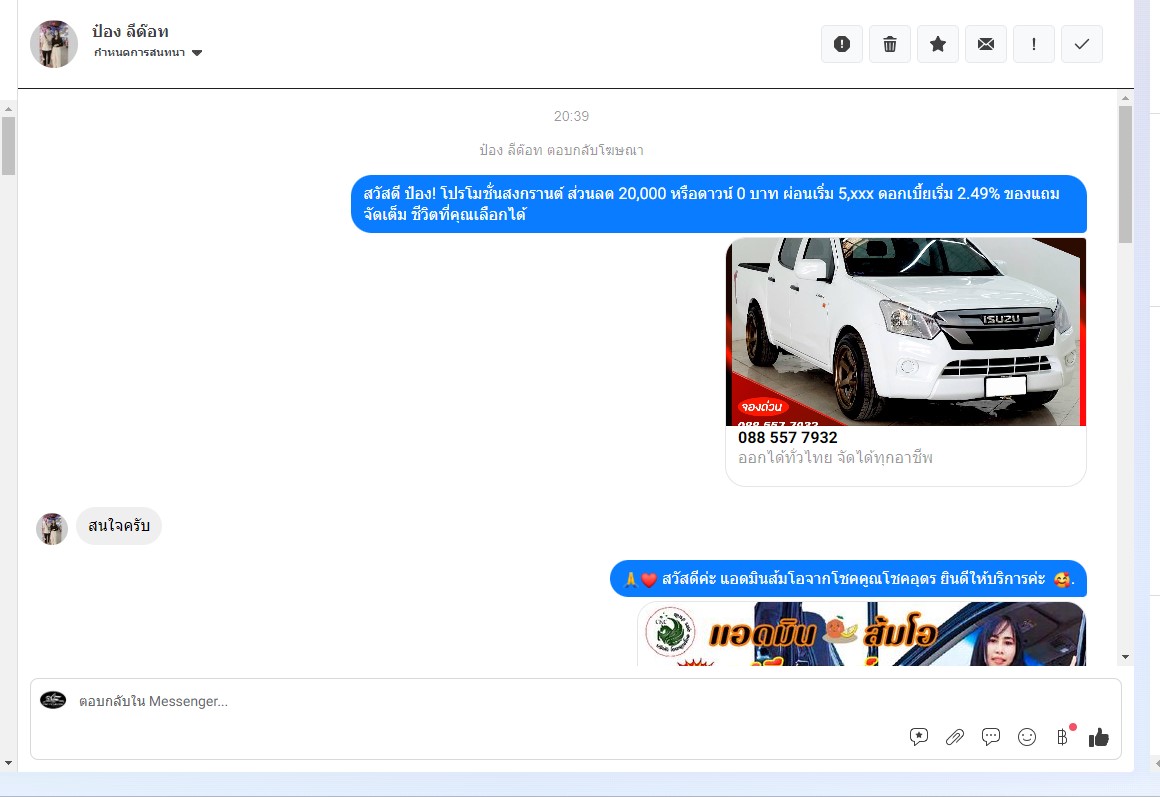1160x797 pixels.
Task: Click the baht payment request icon
Action: (1062, 737)
